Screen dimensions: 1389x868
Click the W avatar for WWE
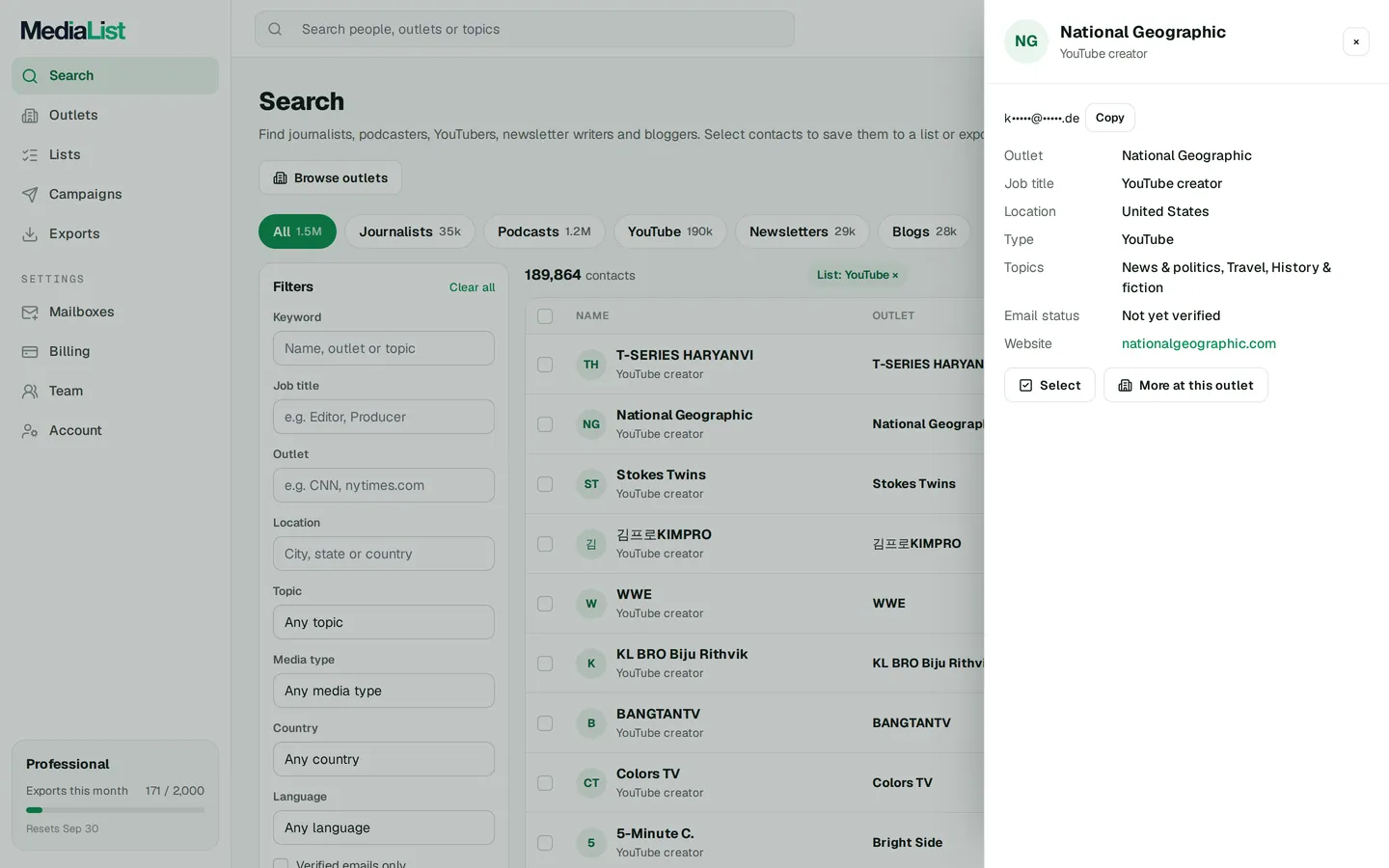tap(591, 604)
